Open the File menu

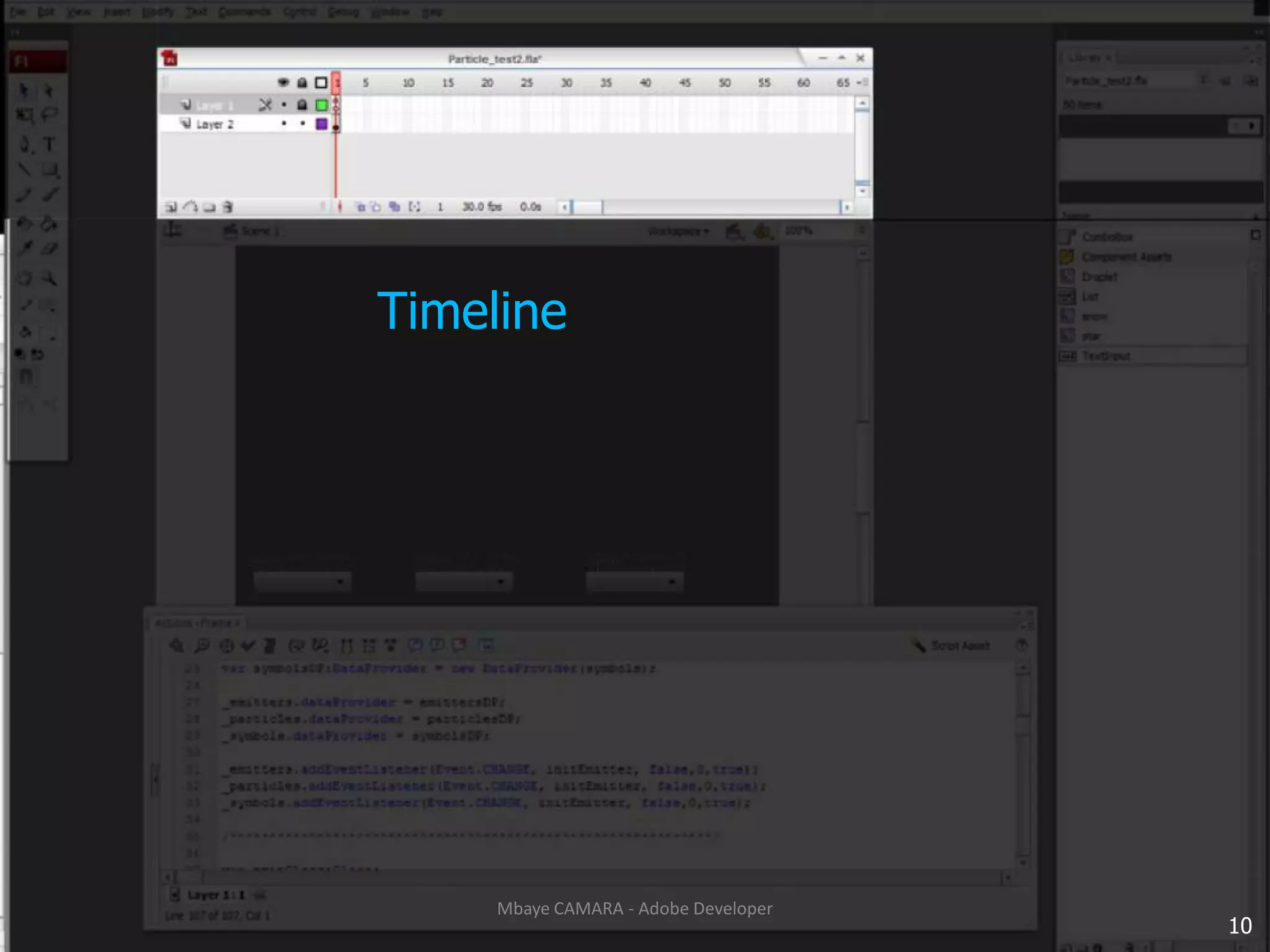(x=17, y=12)
